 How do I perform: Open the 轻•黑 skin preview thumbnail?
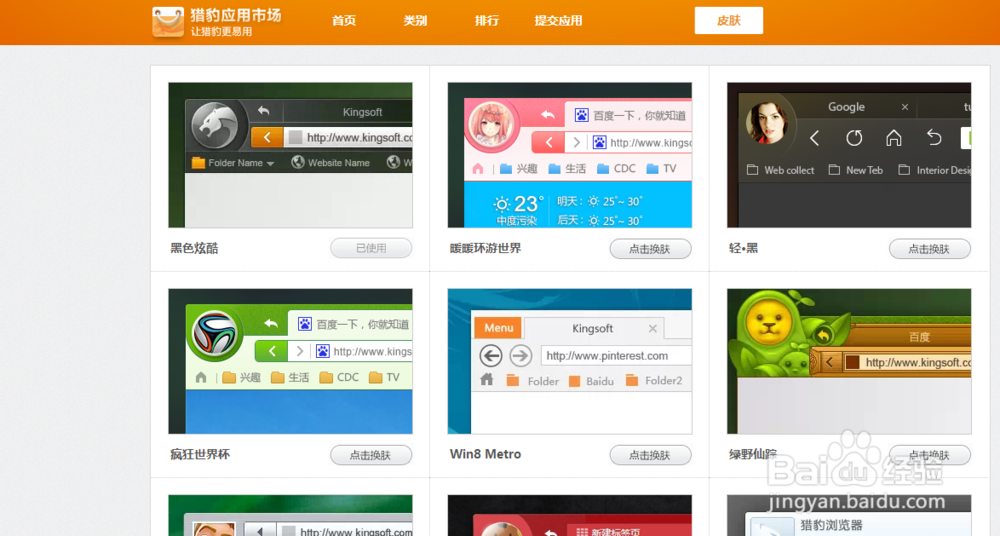tap(849, 155)
